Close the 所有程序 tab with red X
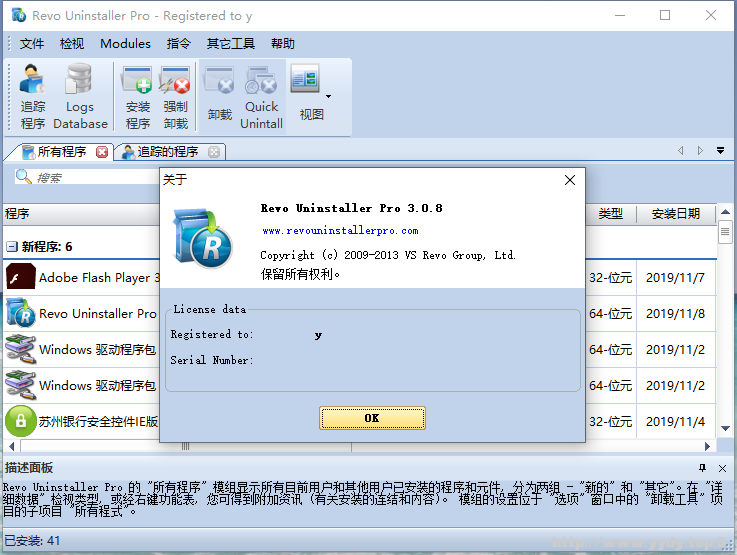737x555 pixels. point(102,152)
